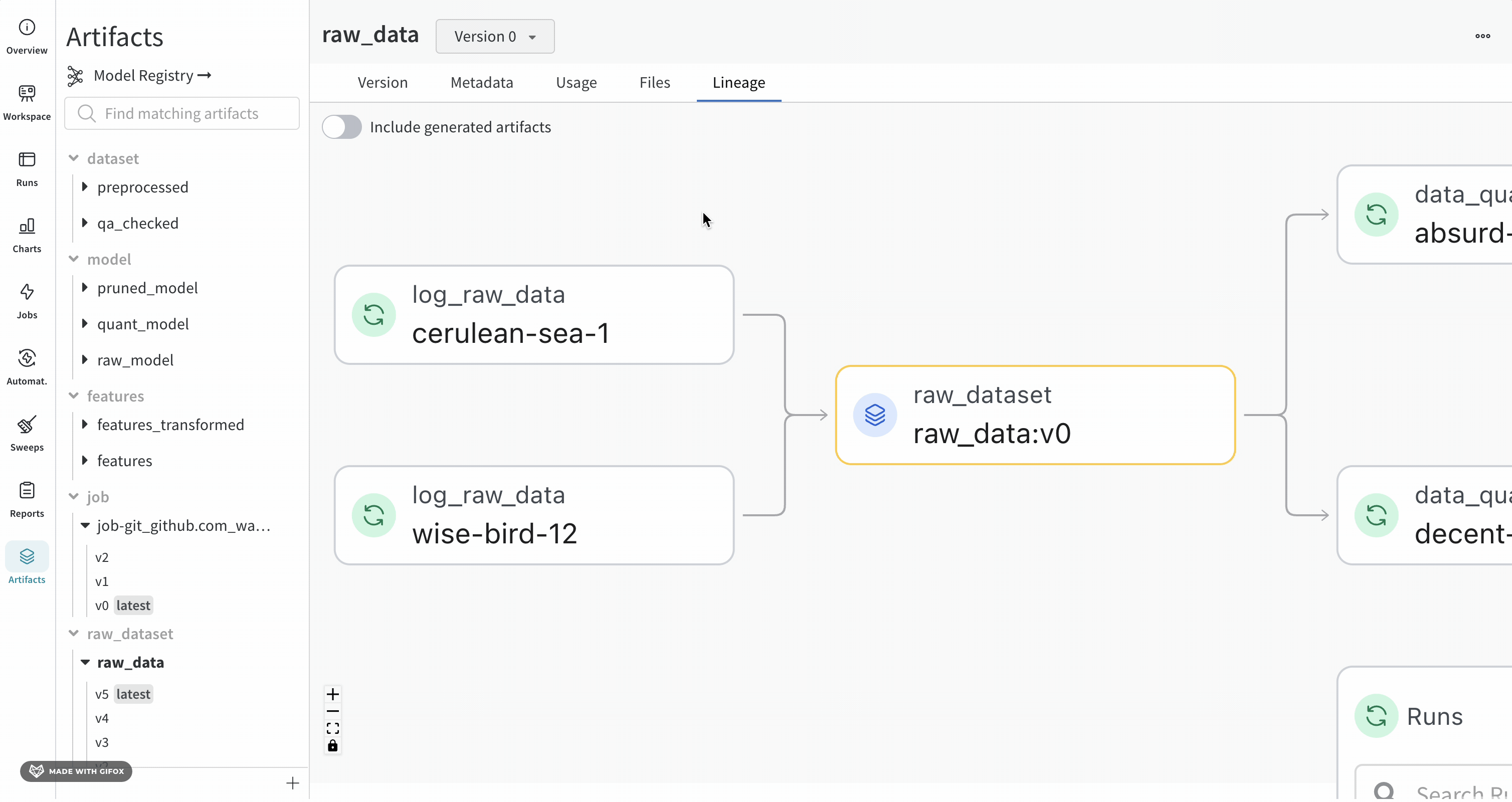Fit the lineage graph to view

click(333, 729)
